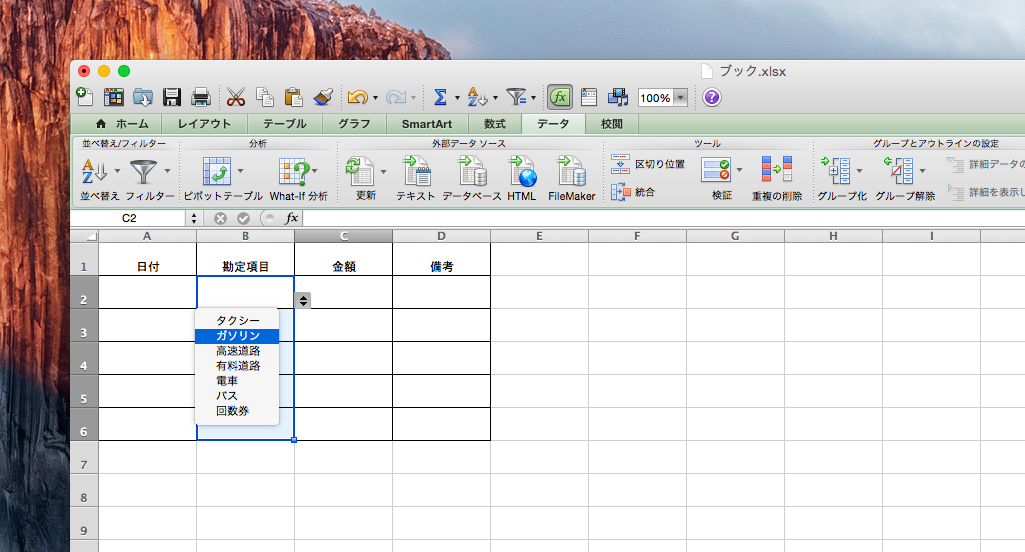Create a new workbook from the toolbar
The image size is (1025, 552).
(x=85, y=97)
